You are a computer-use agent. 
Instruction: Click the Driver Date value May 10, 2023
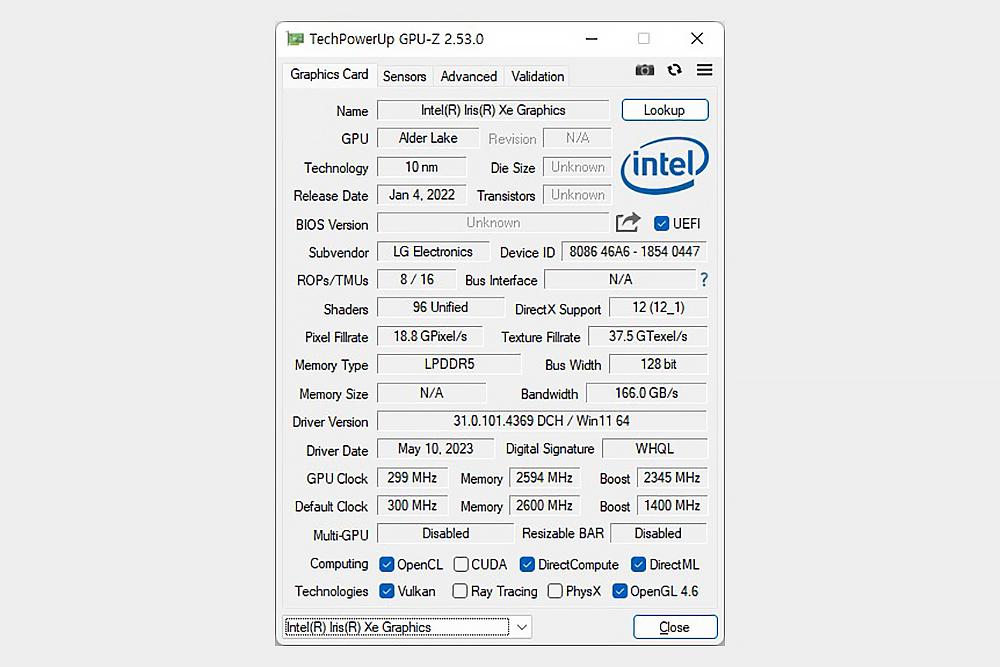(436, 449)
